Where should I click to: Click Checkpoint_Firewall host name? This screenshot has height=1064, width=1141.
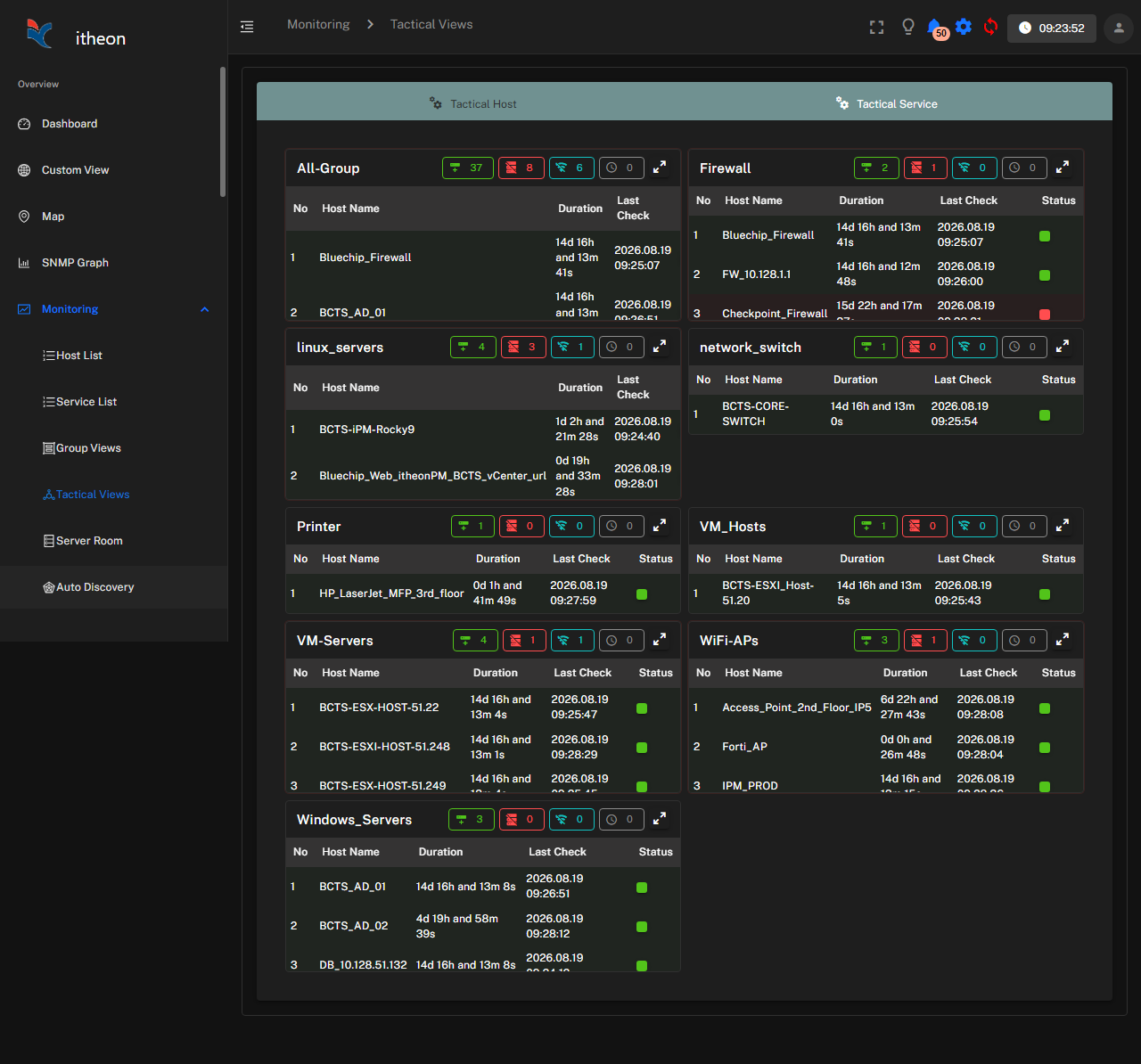click(x=775, y=314)
